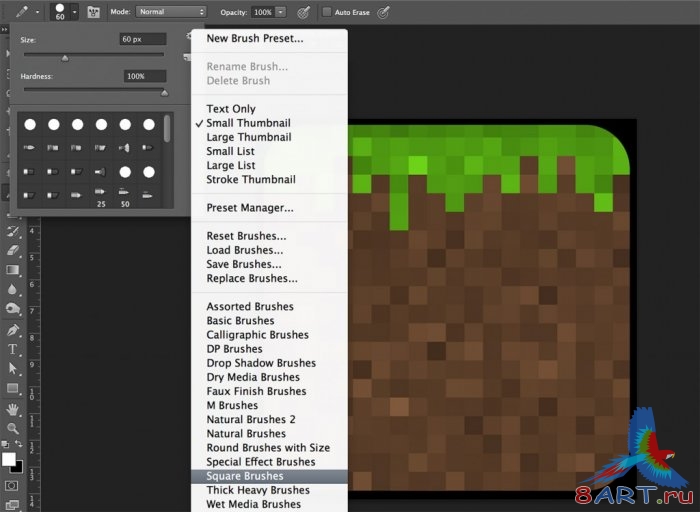Toggle pressure for opacity icon
Screen dimensions: 700x512
click(x=304, y=12)
